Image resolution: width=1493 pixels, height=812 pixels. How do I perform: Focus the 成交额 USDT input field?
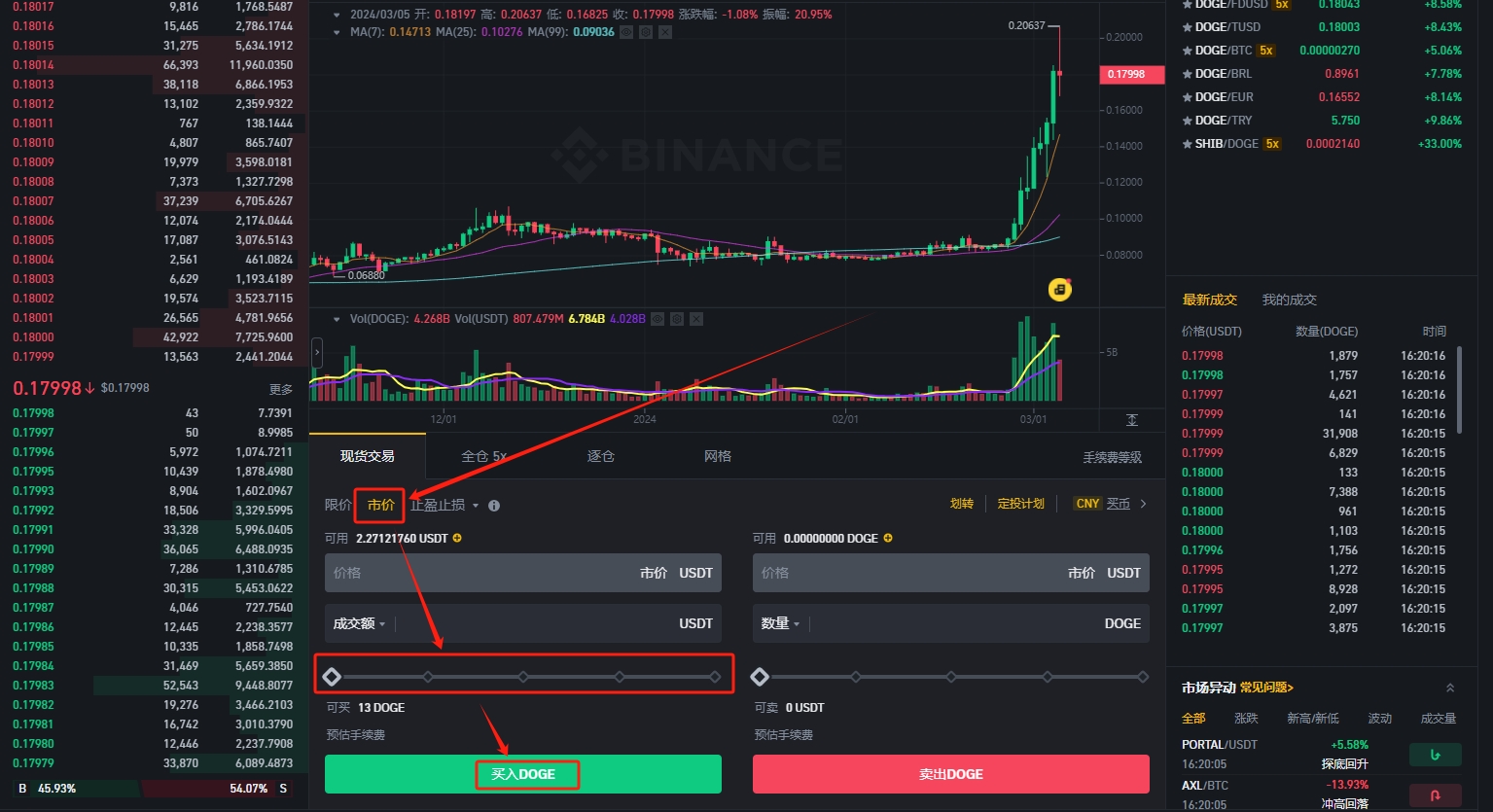pos(523,623)
